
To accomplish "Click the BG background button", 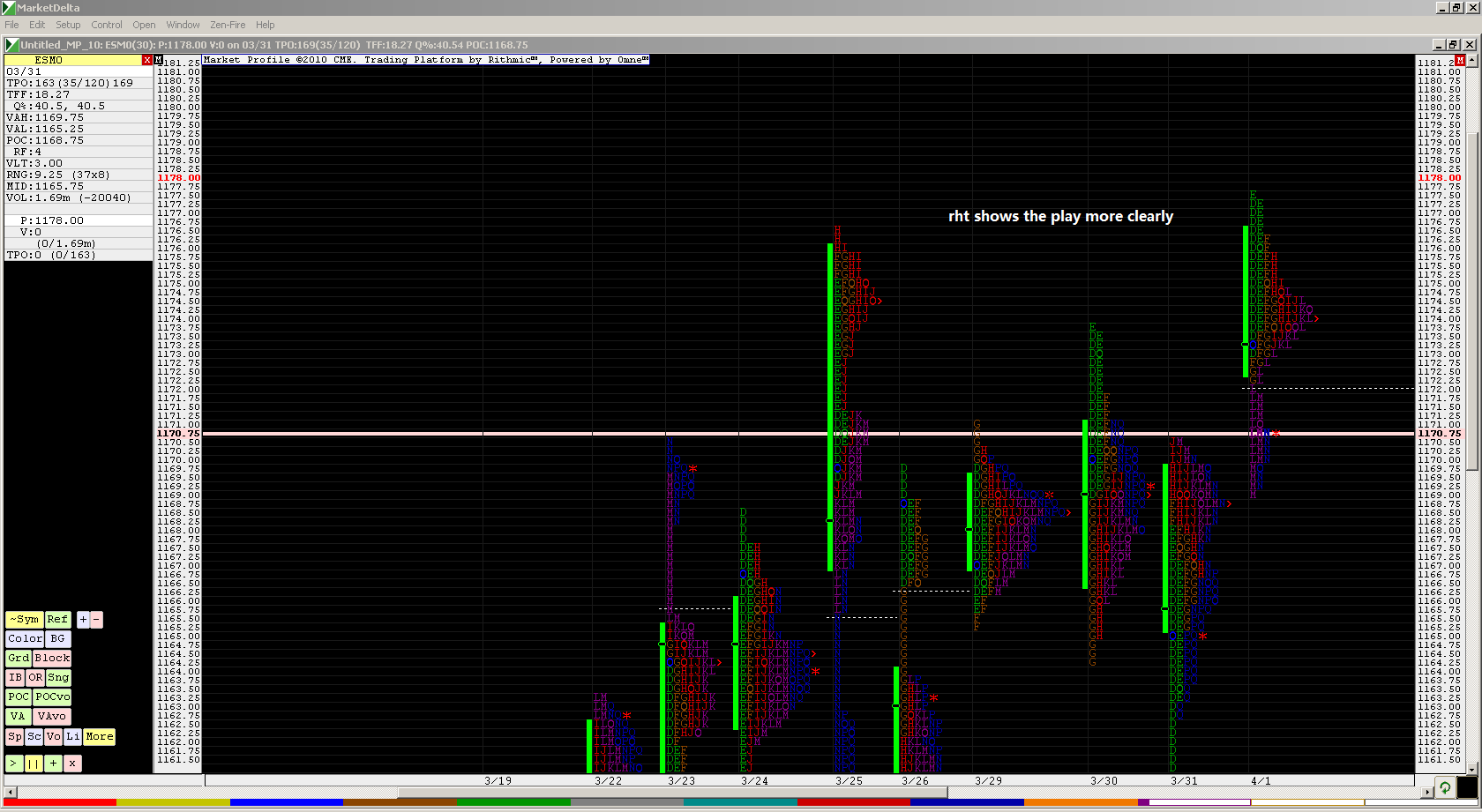I will pos(57,639).
